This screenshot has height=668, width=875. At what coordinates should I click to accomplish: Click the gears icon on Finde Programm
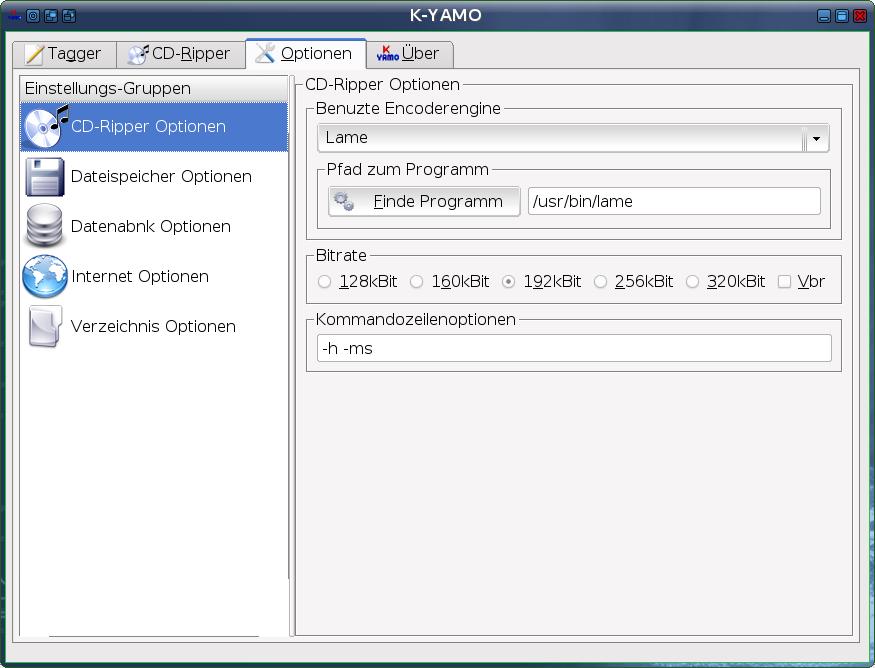point(344,201)
